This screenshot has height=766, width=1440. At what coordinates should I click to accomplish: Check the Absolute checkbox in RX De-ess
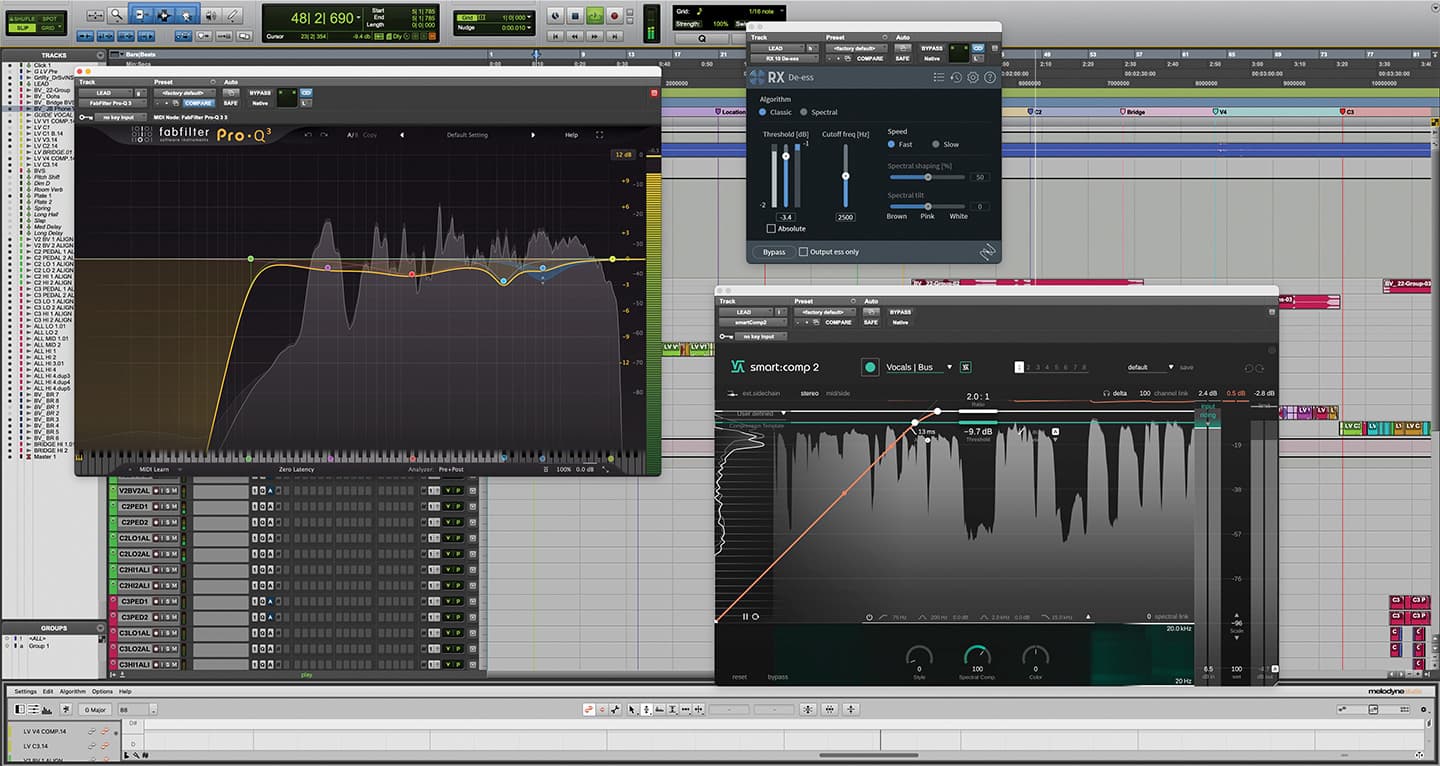tap(771, 229)
